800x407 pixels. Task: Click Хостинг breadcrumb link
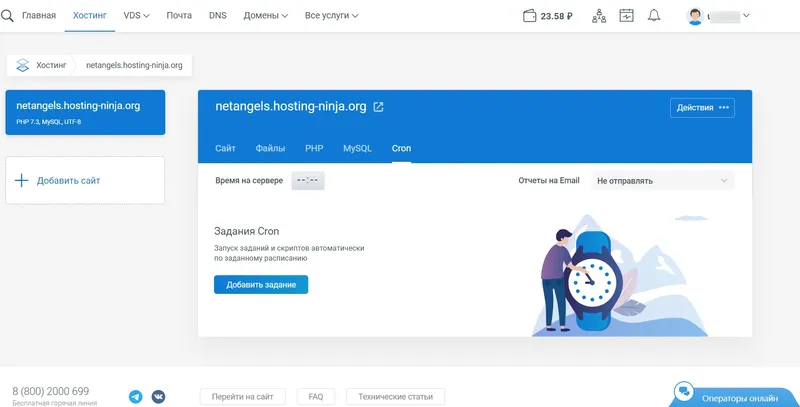(x=51, y=65)
